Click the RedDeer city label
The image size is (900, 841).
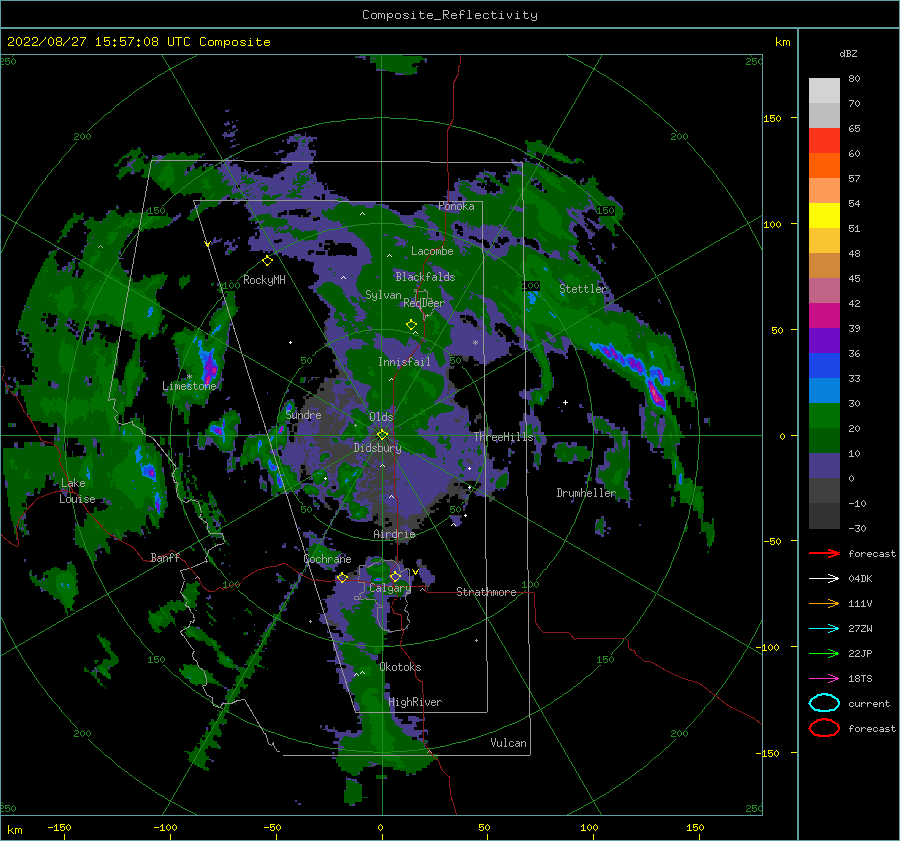424,303
